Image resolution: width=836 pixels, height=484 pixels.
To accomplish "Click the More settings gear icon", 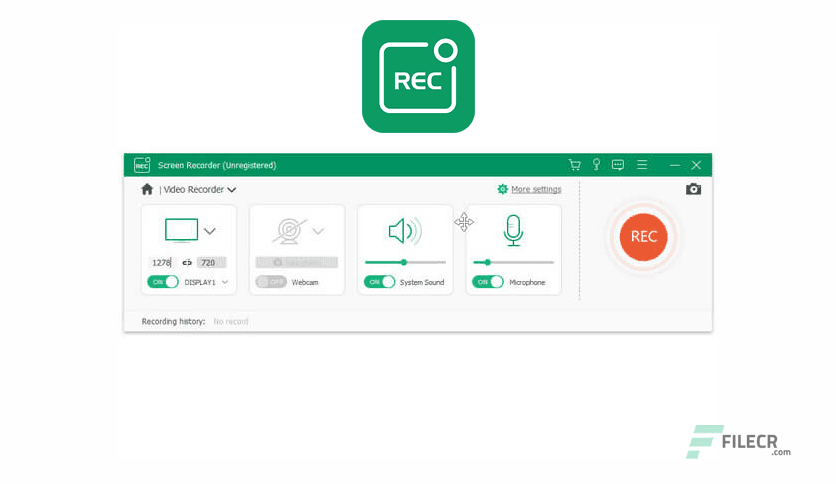I will tap(502, 189).
